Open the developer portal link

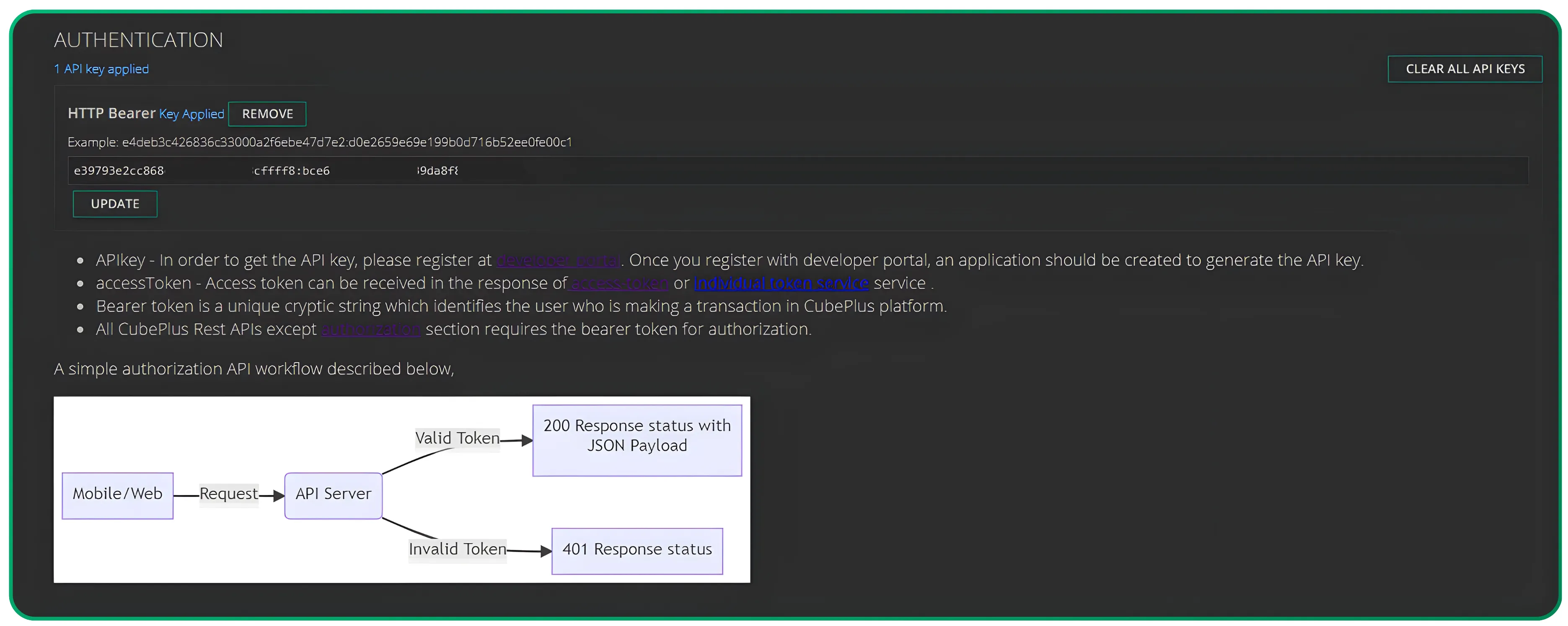click(558, 260)
